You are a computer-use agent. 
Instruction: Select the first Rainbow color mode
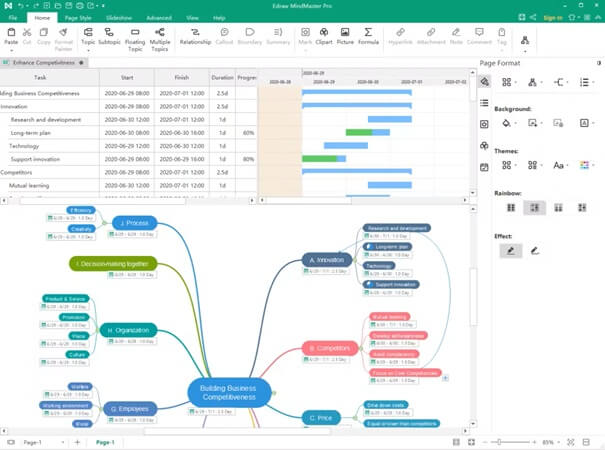coord(511,208)
